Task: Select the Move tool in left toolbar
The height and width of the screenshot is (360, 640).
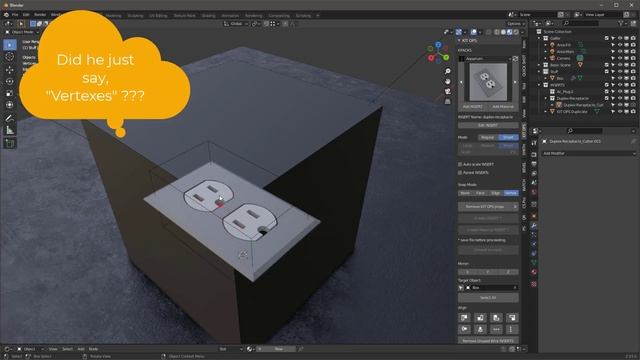Action: (x=10, y=69)
